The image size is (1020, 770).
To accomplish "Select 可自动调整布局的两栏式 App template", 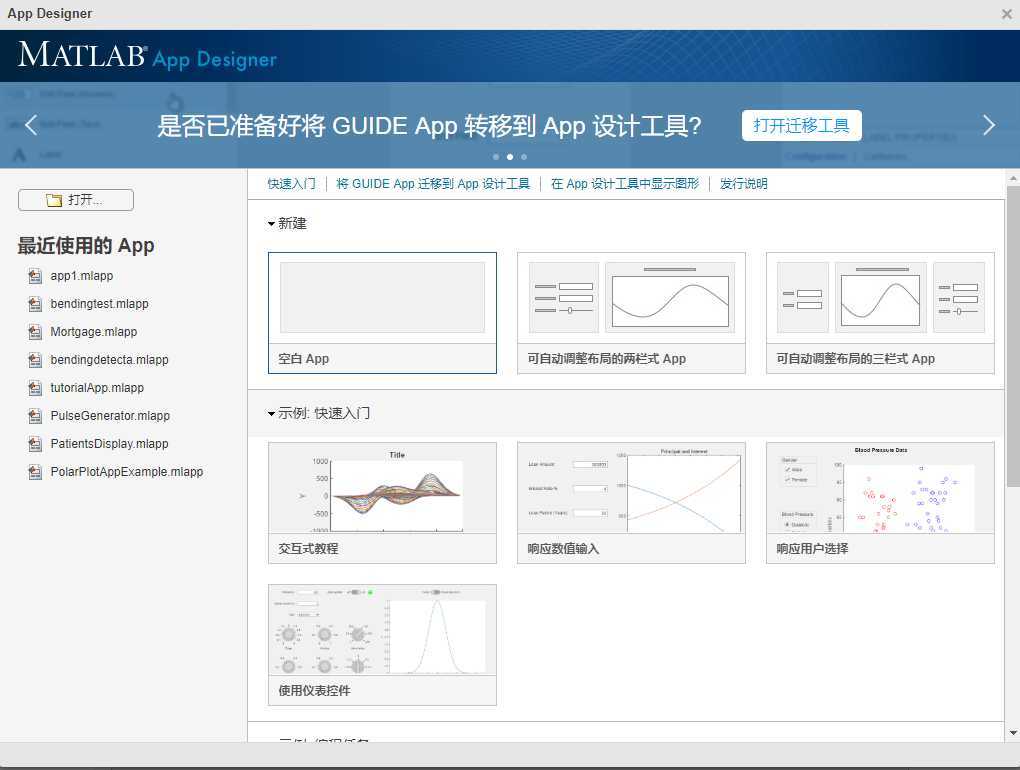I will click(x=631, y=313).
